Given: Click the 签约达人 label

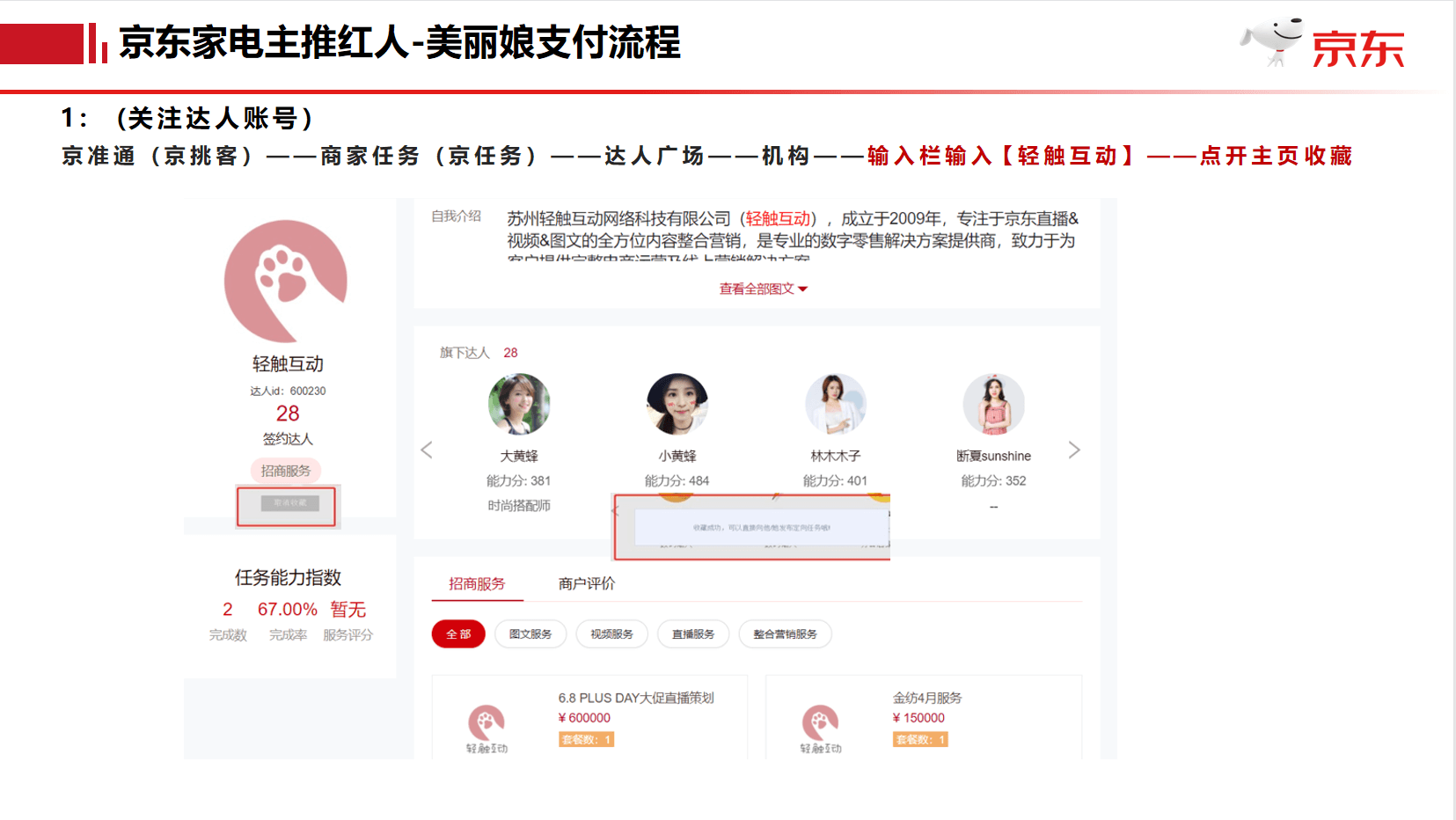Looking at the screenshot, I should pos(288,438).
